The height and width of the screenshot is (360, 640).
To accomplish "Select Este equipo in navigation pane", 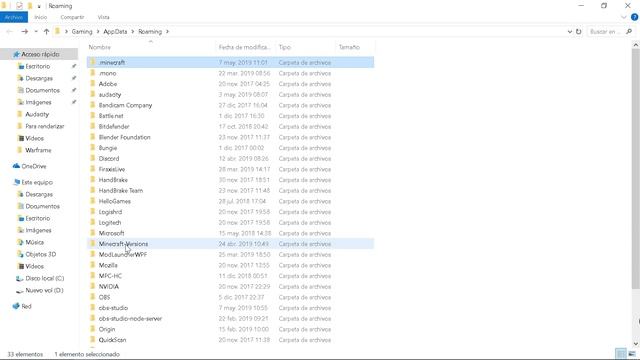I will (37, 182).
